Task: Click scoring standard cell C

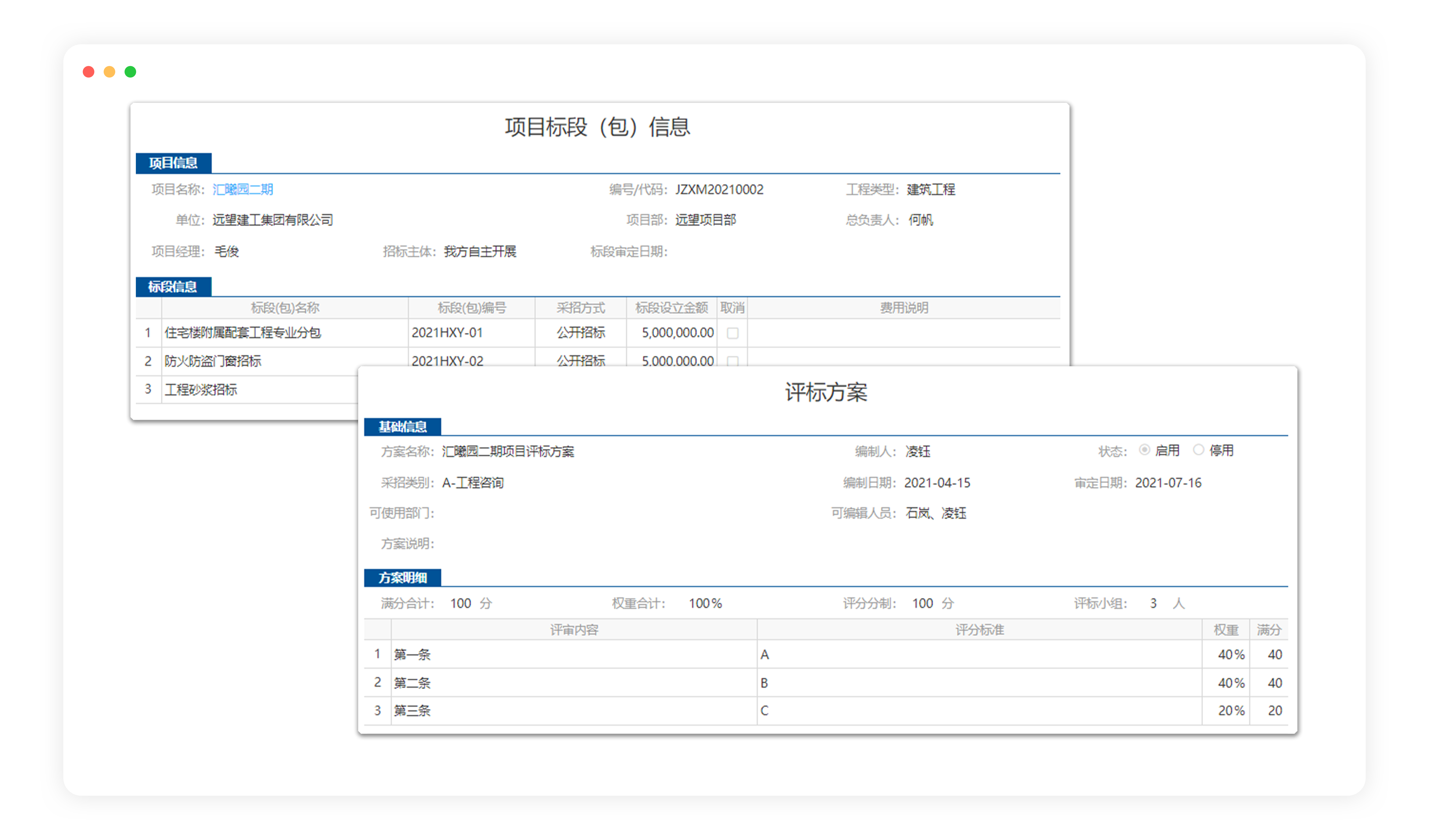Action: coord(980,711)
